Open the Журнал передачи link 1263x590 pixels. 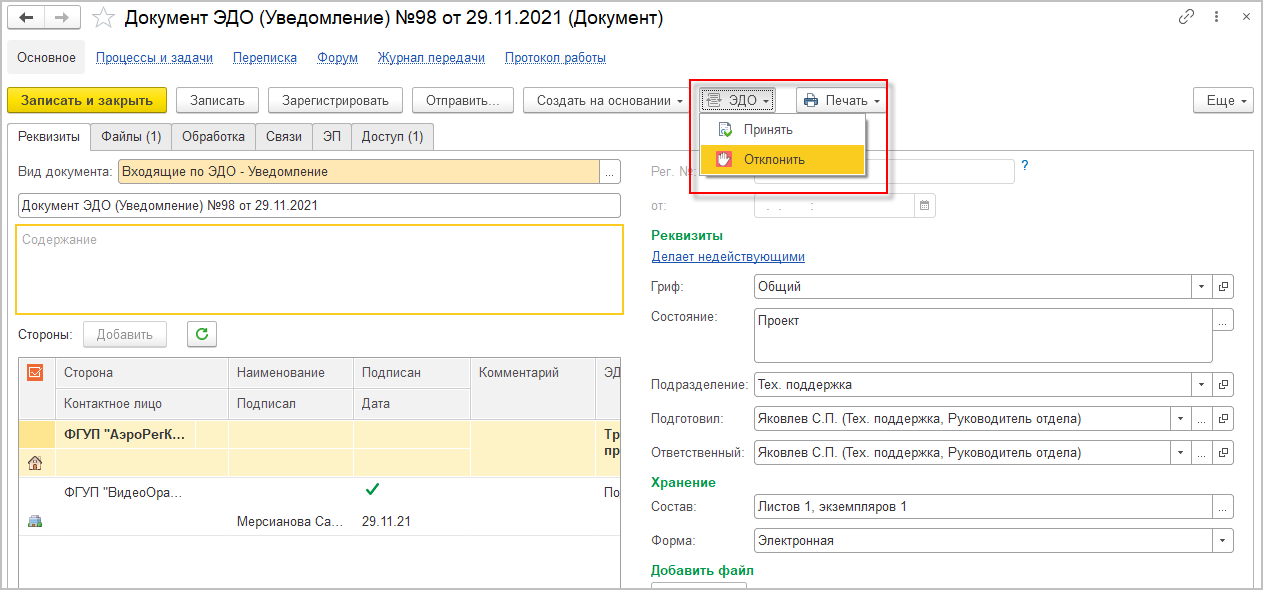point(431,58)
